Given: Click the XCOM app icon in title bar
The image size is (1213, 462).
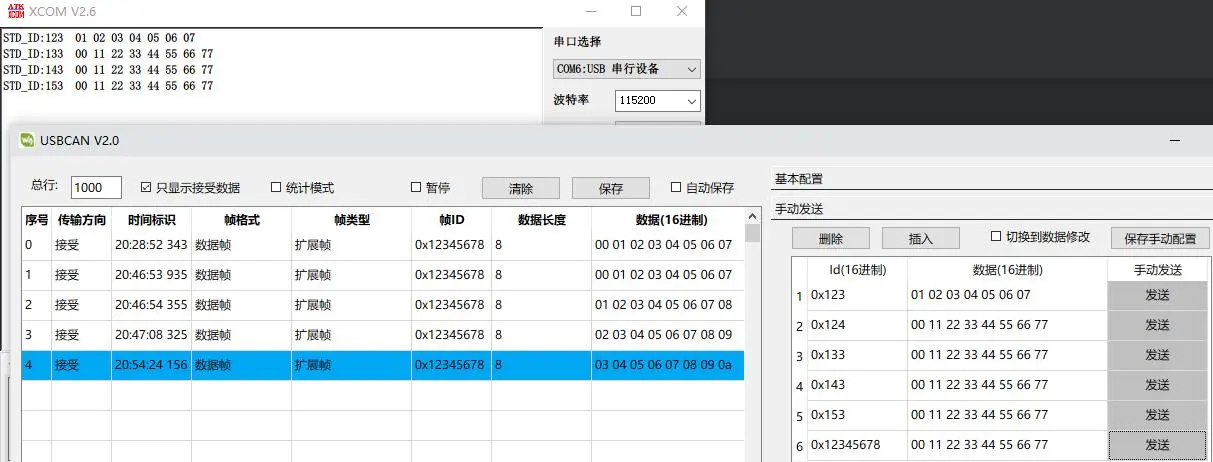Looking at the screenshot, I should tap(13, 11).
